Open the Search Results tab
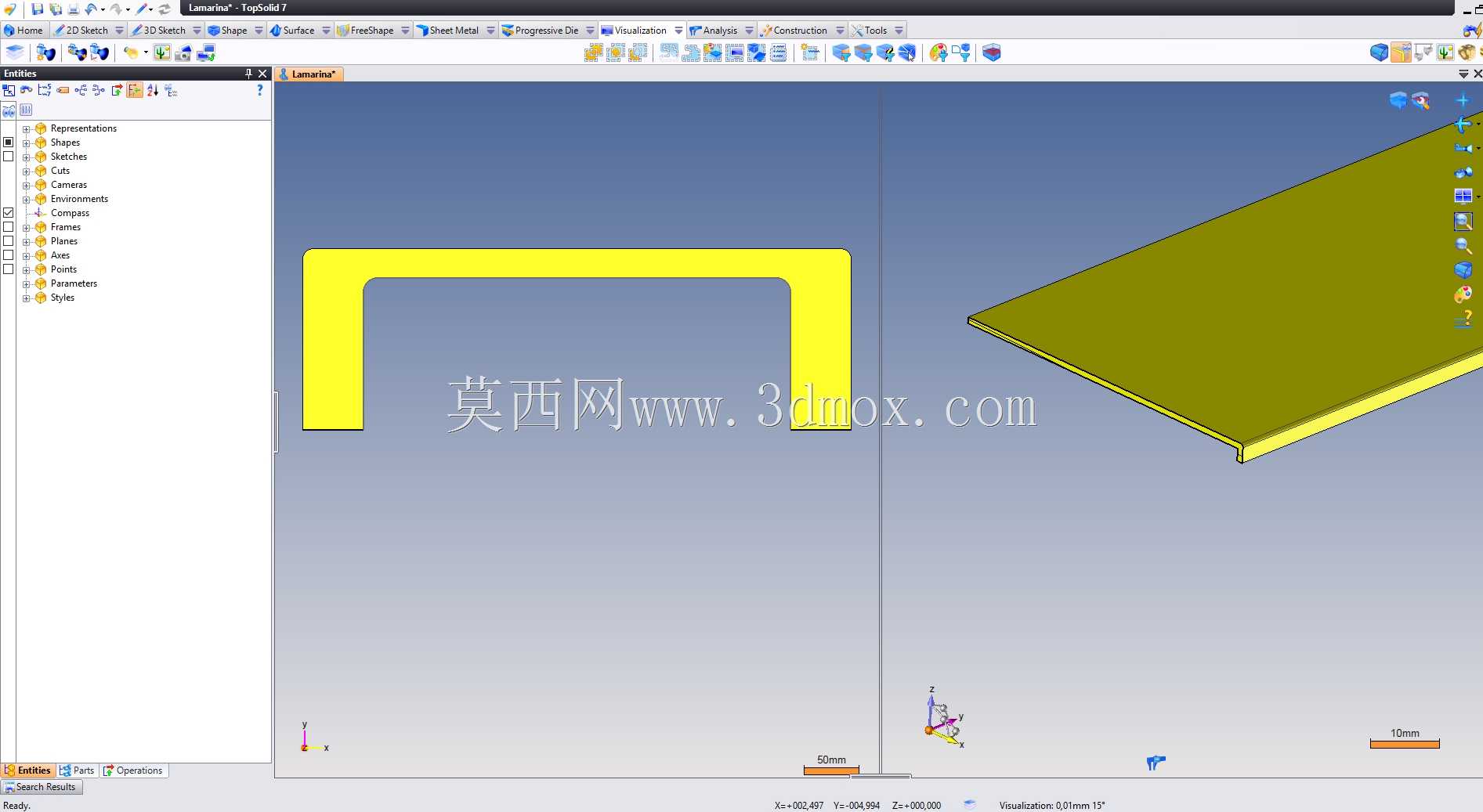 (x=41, y=787)
